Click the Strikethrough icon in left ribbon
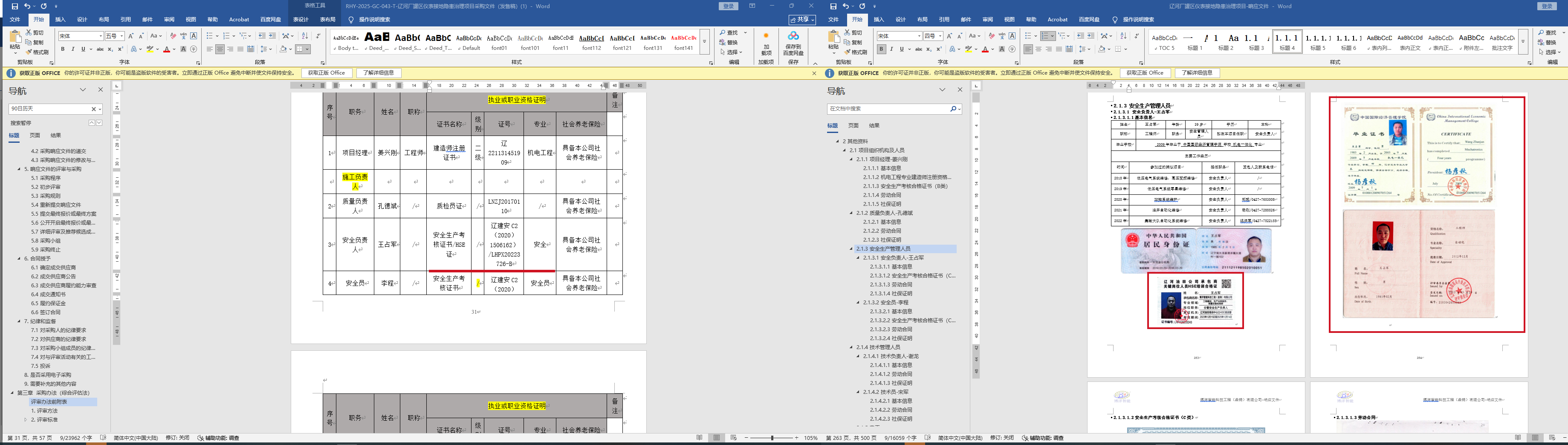The height and width of the screenshot is (445, 1568). (101, 49)
